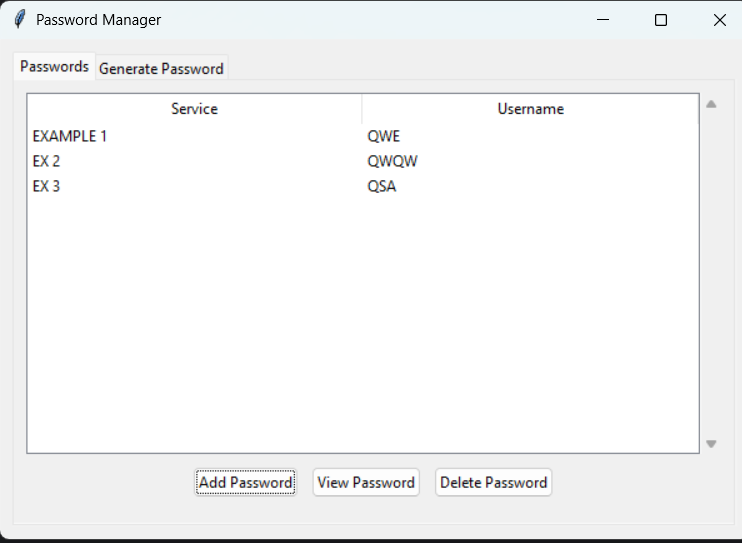
Task: Click the scrollbar down arrow
Action: tap(711, 444)
